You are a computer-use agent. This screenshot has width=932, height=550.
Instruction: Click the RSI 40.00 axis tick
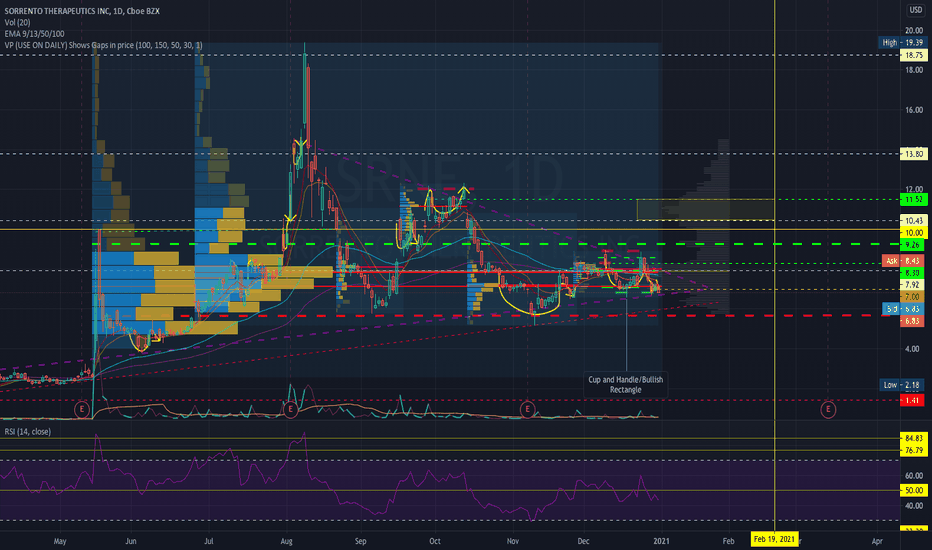coord(914,506)
